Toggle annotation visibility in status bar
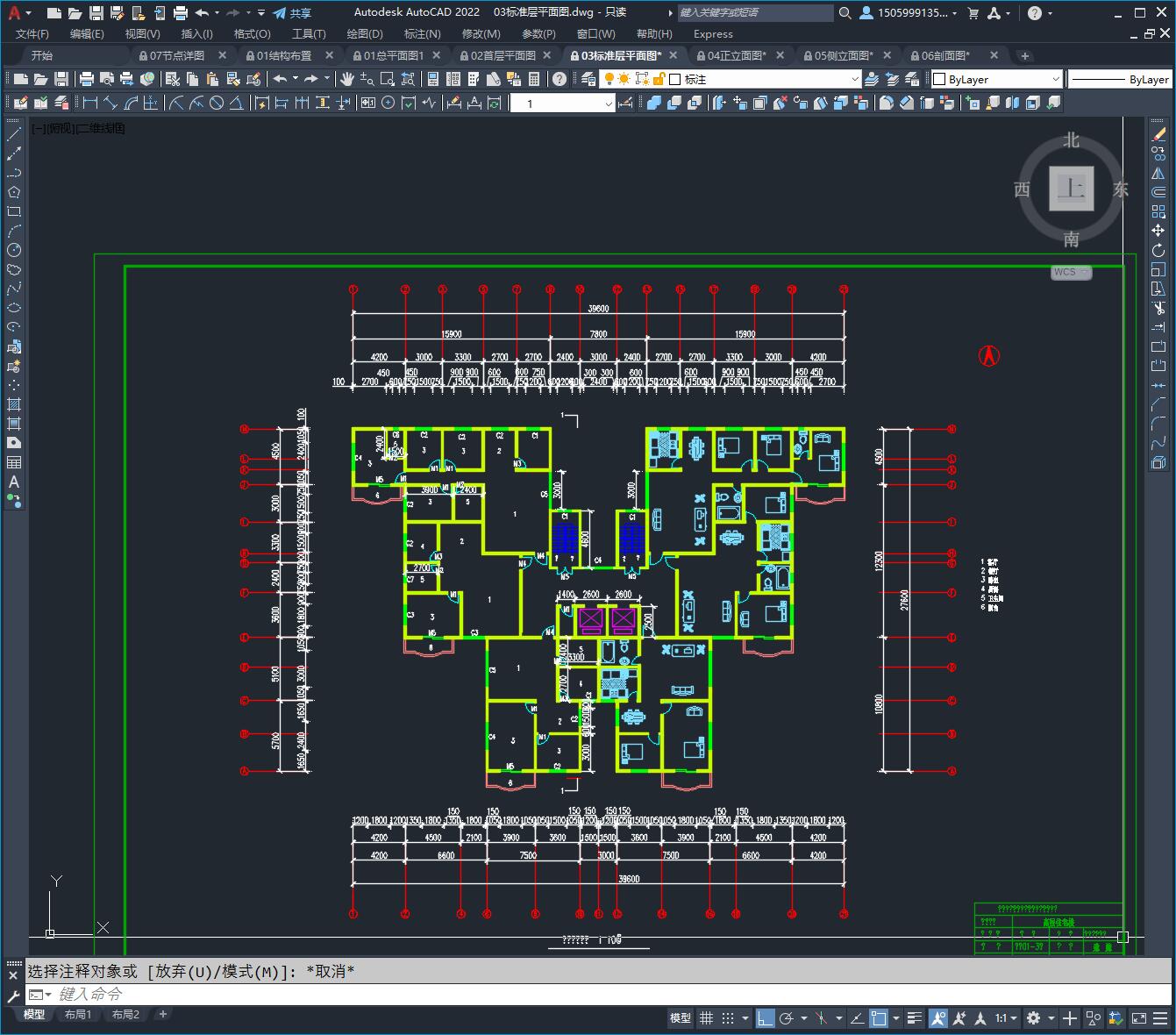 [x=938, y=1018]
